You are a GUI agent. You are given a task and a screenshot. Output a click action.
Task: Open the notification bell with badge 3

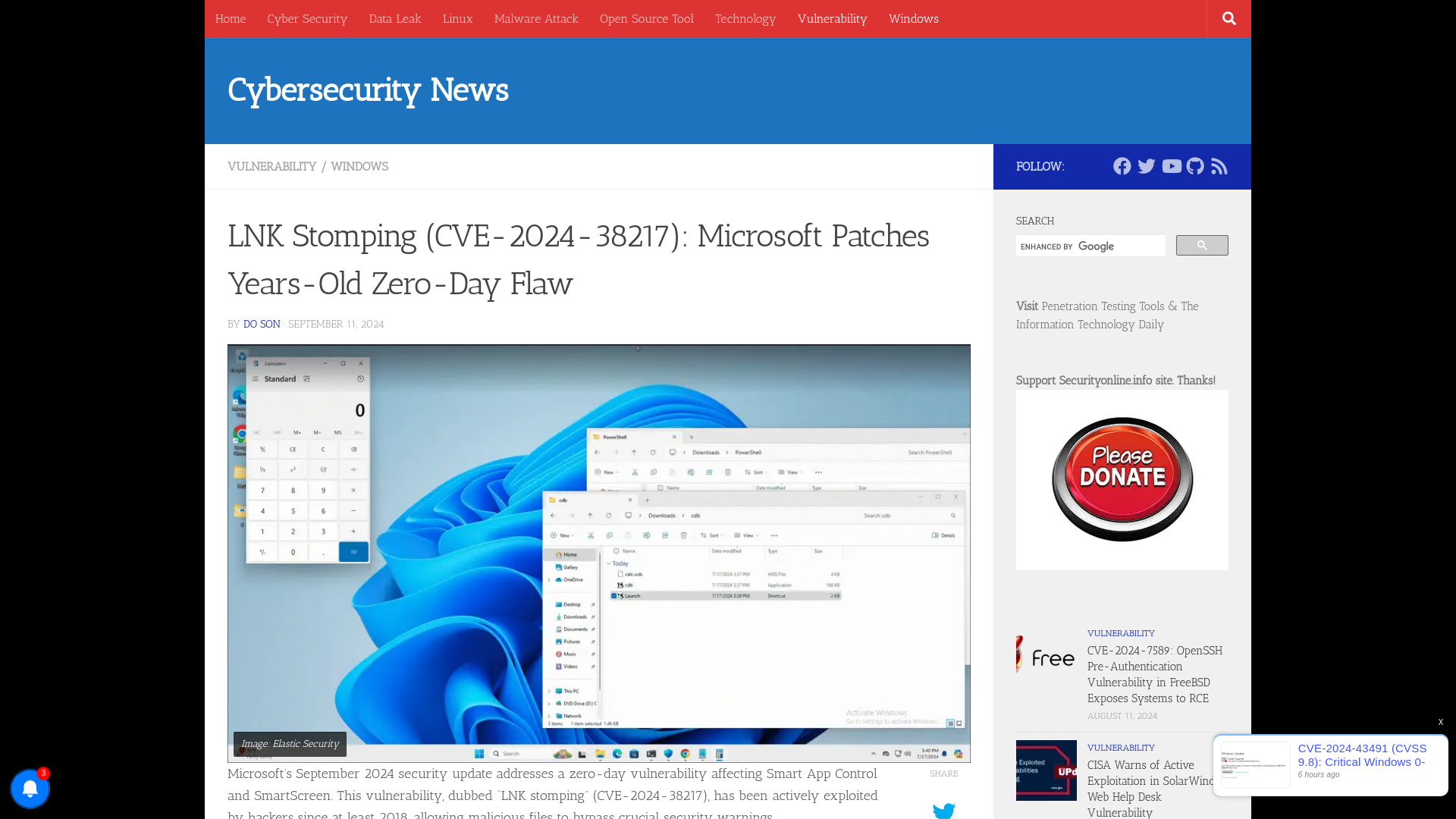[30, 789]
